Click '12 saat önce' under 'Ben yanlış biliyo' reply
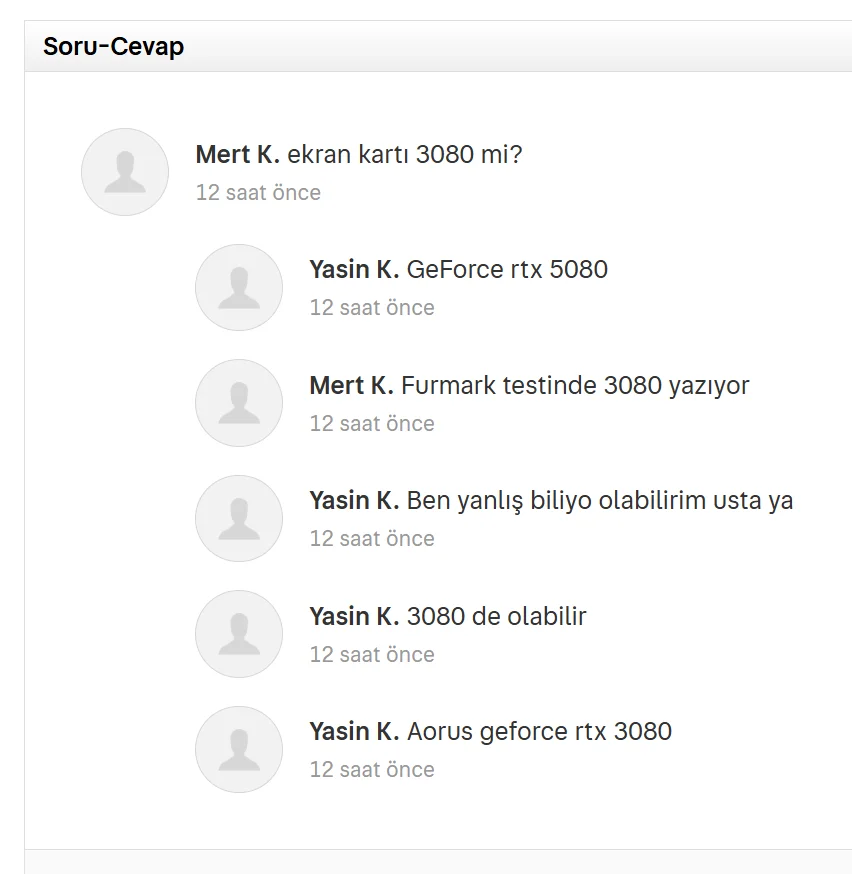852x874 pixels. pos(372,539)
